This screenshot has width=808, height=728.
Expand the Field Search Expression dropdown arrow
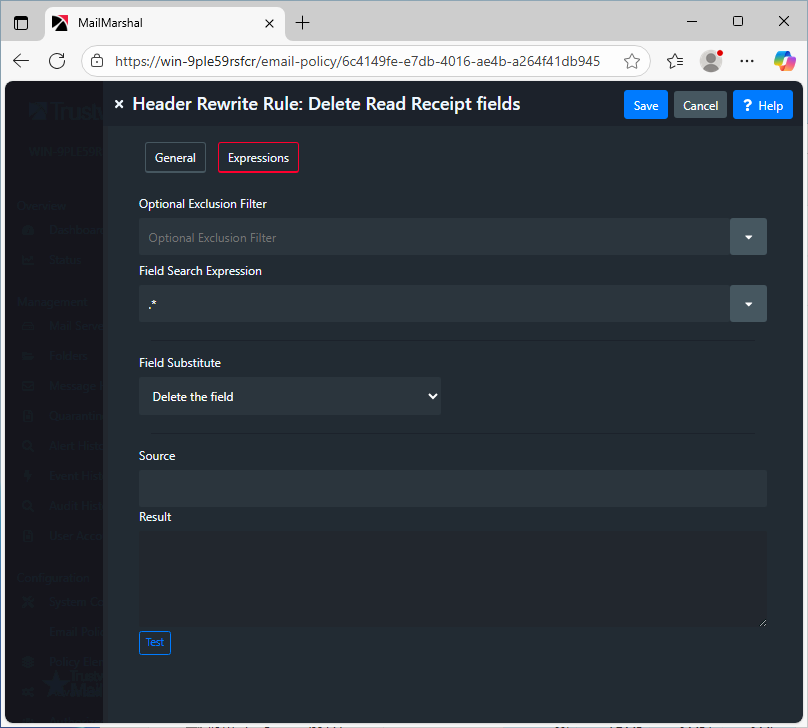tap(748, 304)
